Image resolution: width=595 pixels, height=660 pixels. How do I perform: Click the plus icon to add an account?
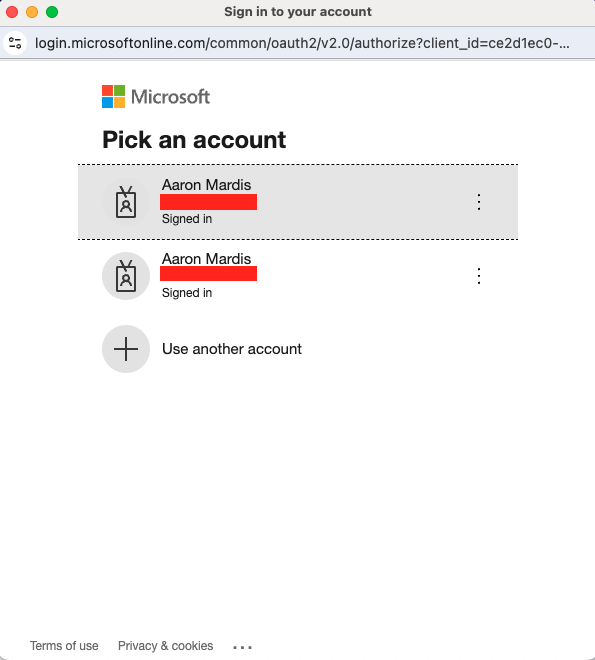click(126, 349)
